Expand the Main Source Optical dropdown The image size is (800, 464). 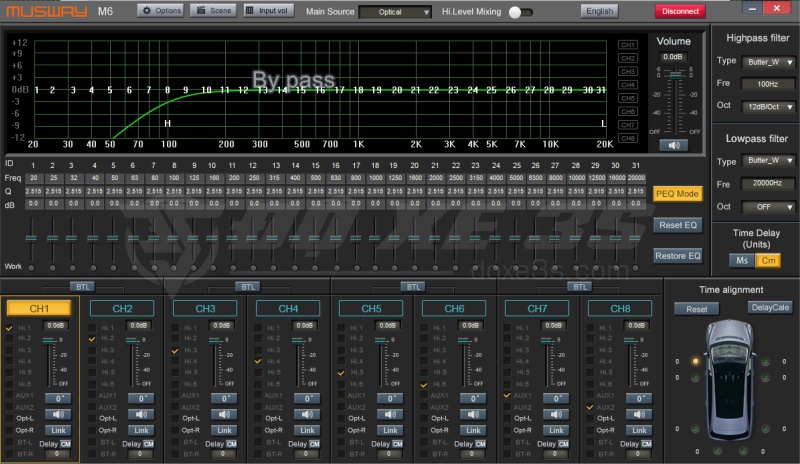[x=396, y=12]
